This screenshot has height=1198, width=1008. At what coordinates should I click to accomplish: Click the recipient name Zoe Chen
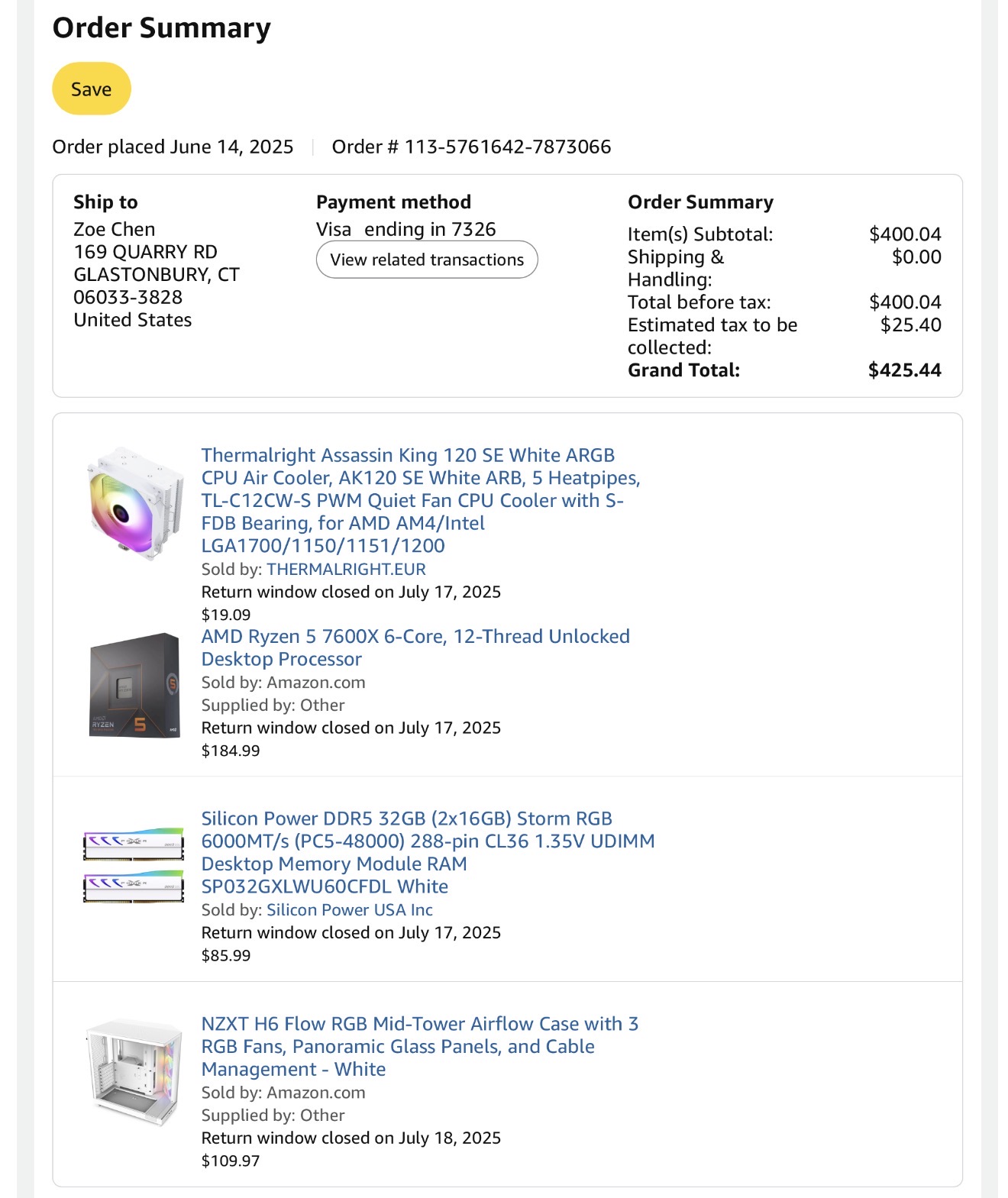coord(114,229)
